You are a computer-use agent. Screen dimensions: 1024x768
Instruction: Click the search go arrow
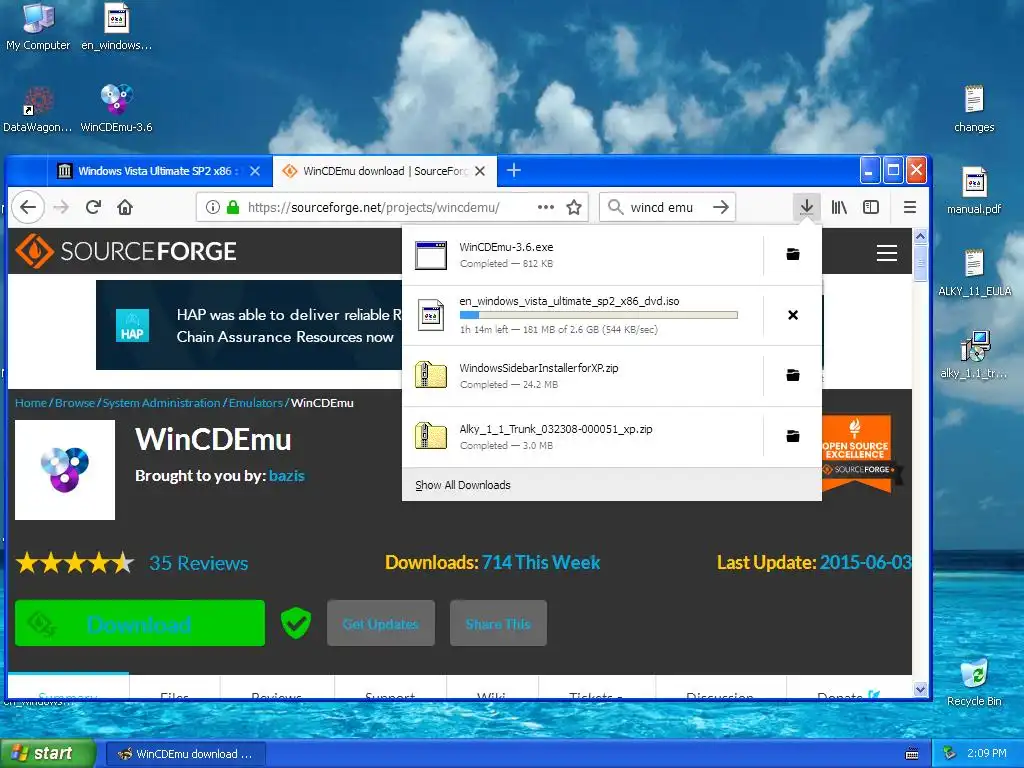coord(720,207)
